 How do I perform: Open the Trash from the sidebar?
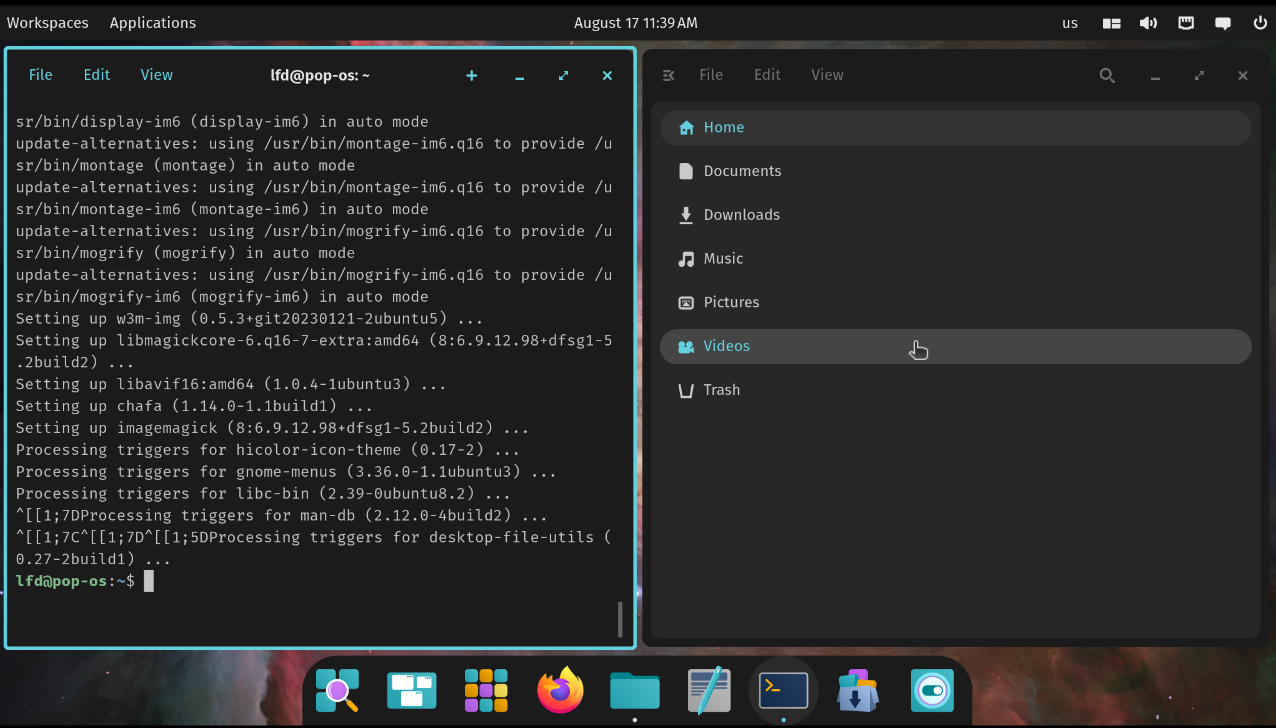(x=722, y=390)
